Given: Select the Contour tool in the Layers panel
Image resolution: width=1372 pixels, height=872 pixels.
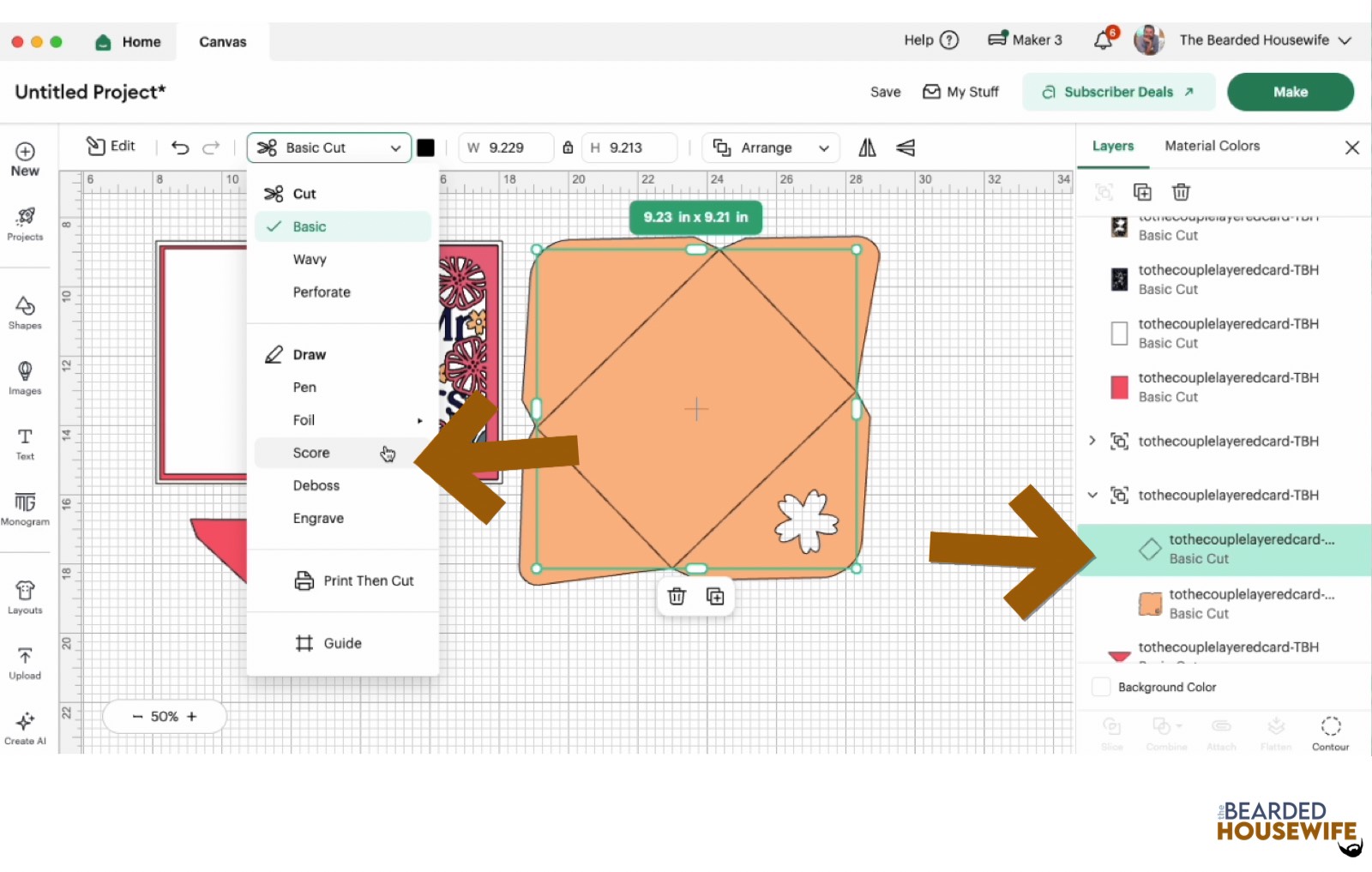Looking at the screenshot, I should [x=1330, y=733].
